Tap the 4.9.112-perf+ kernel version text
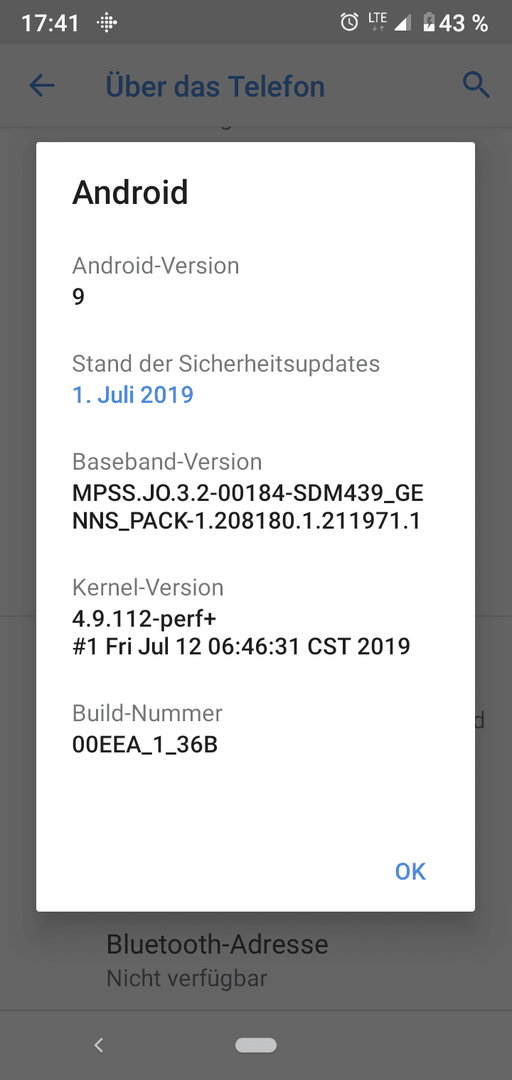This screenshot has height=1080, width=512. tap(145, 619)
